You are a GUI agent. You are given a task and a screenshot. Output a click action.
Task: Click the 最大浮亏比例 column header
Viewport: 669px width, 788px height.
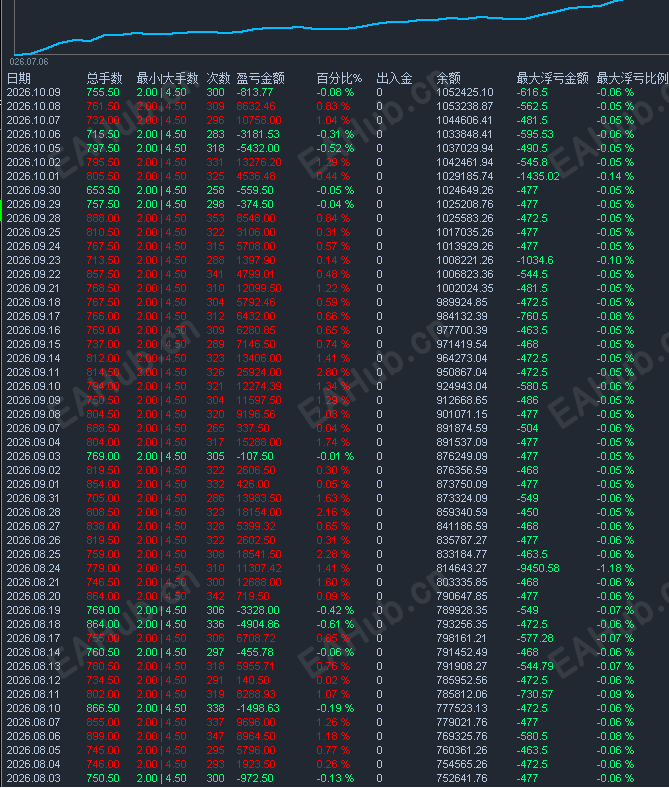(632, 78)
